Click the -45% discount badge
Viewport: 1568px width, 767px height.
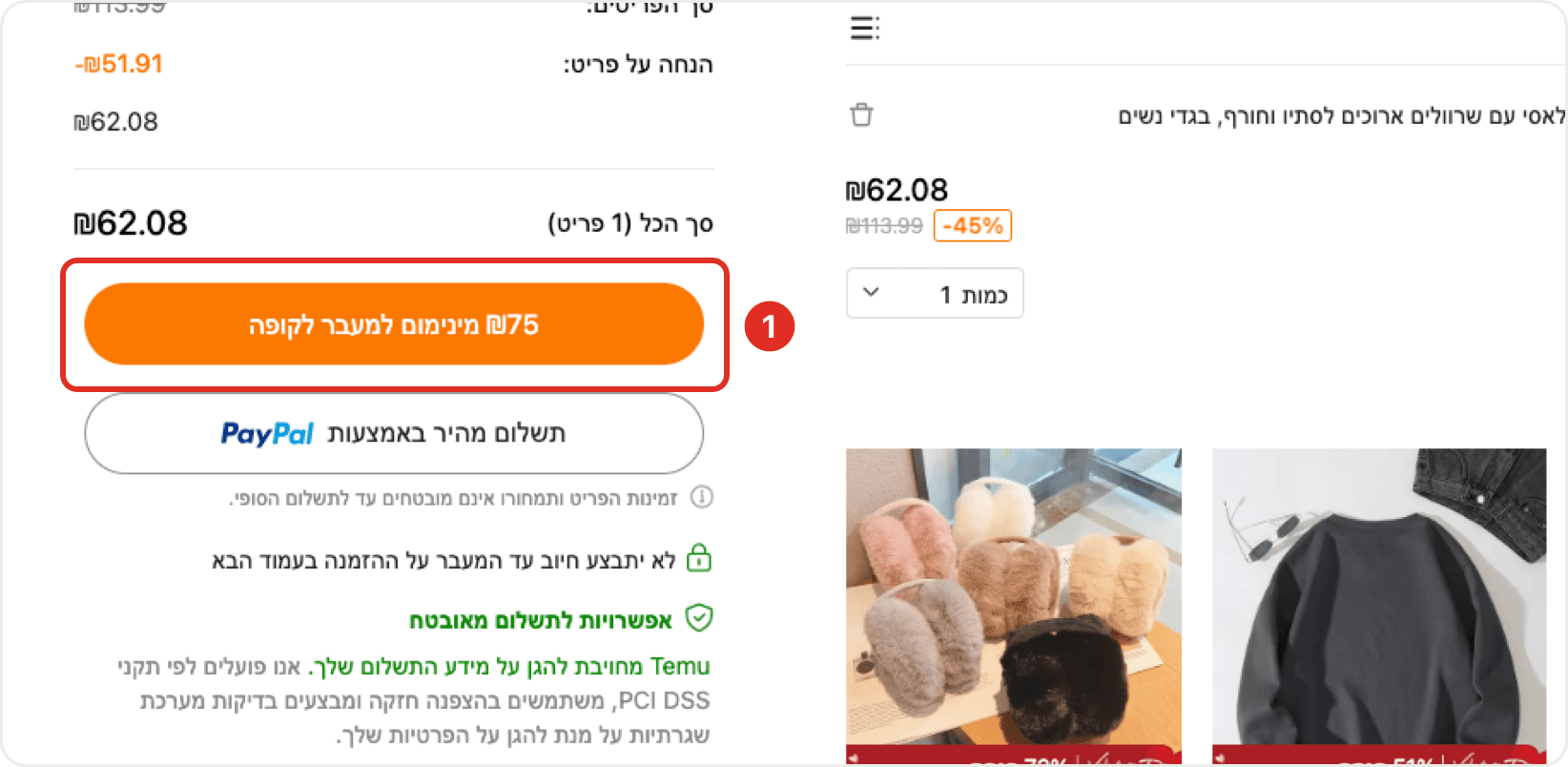972,226
